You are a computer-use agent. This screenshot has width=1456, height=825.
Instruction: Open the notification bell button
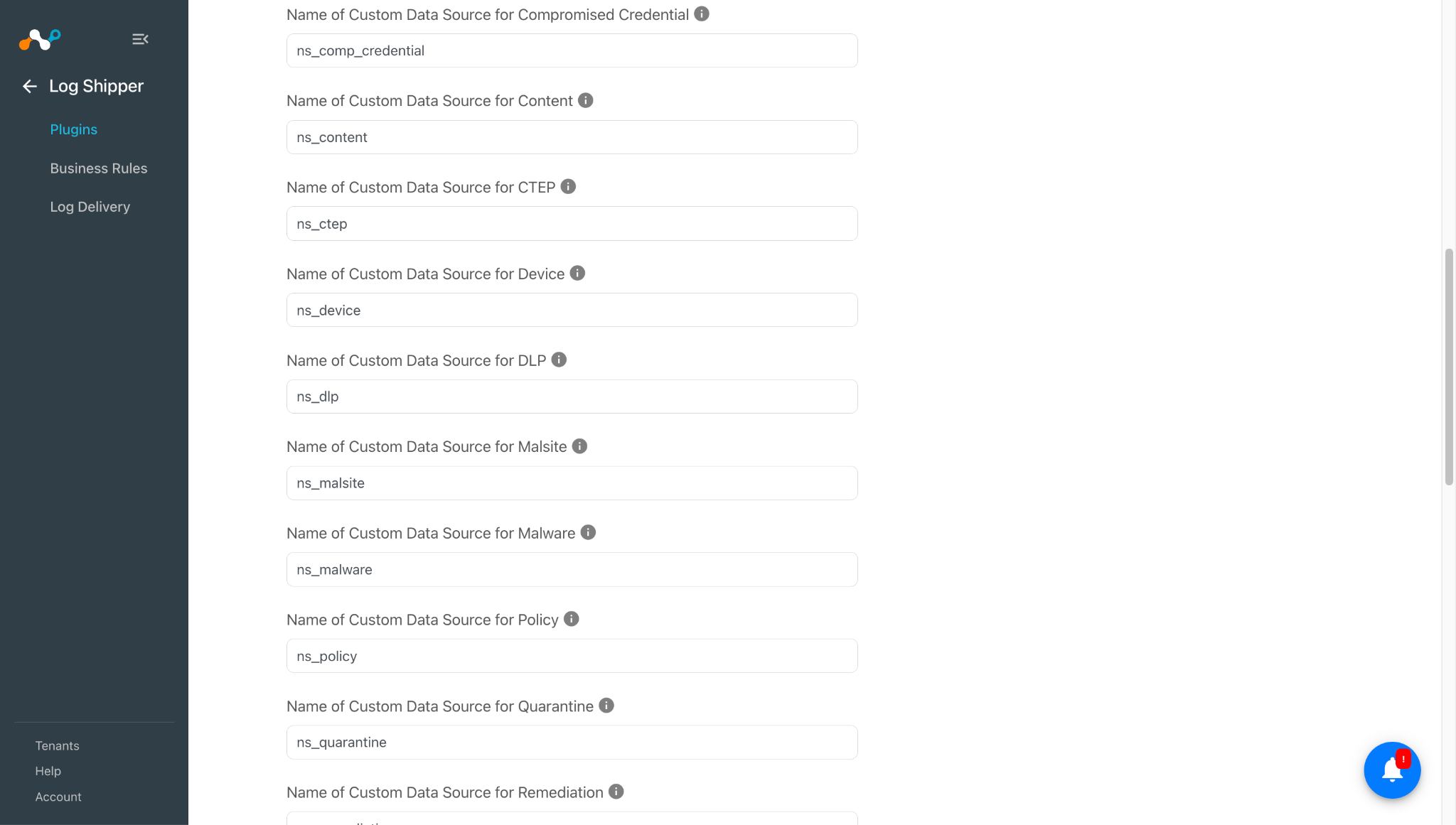click(x=1391, y=770)
